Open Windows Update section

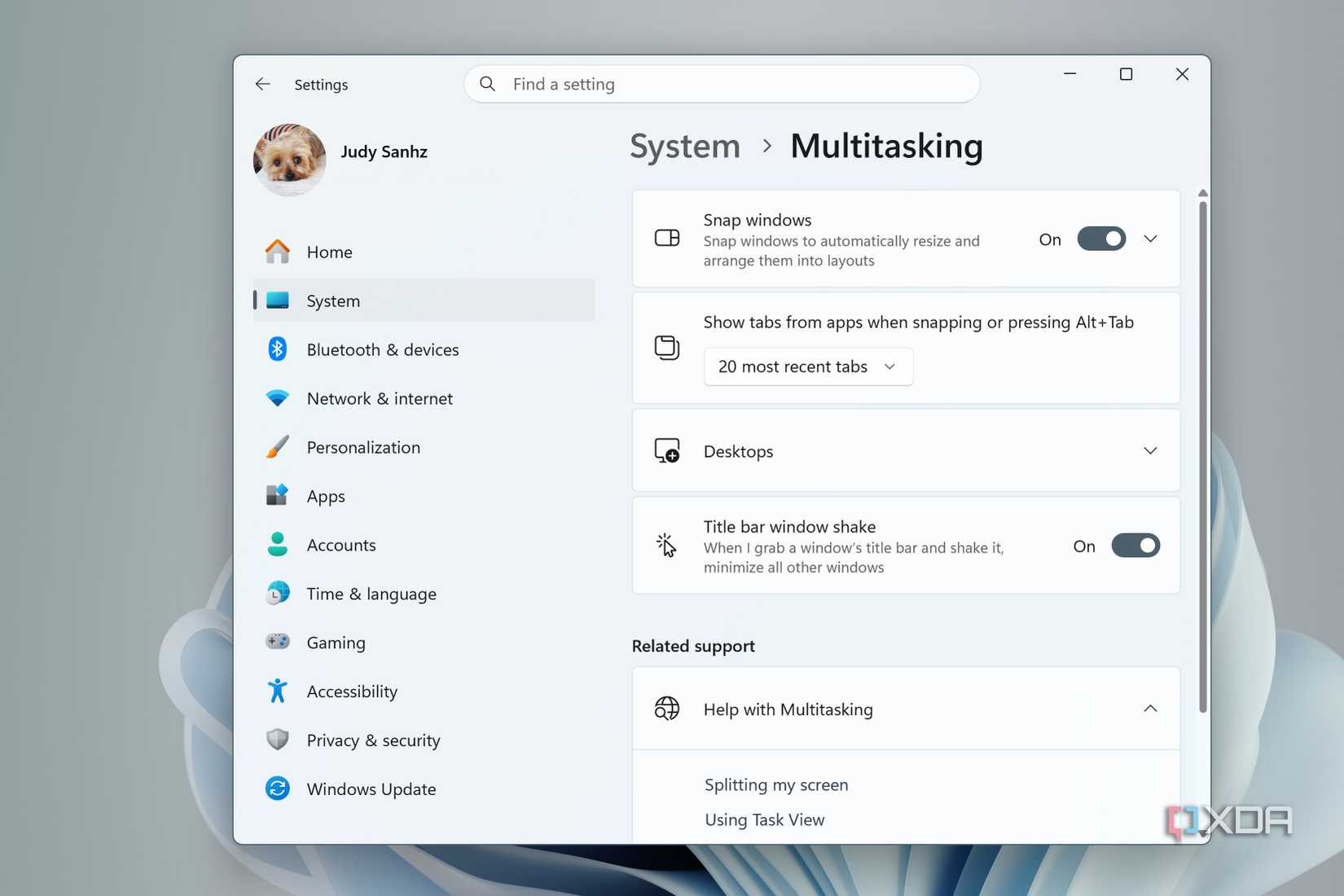424,788
